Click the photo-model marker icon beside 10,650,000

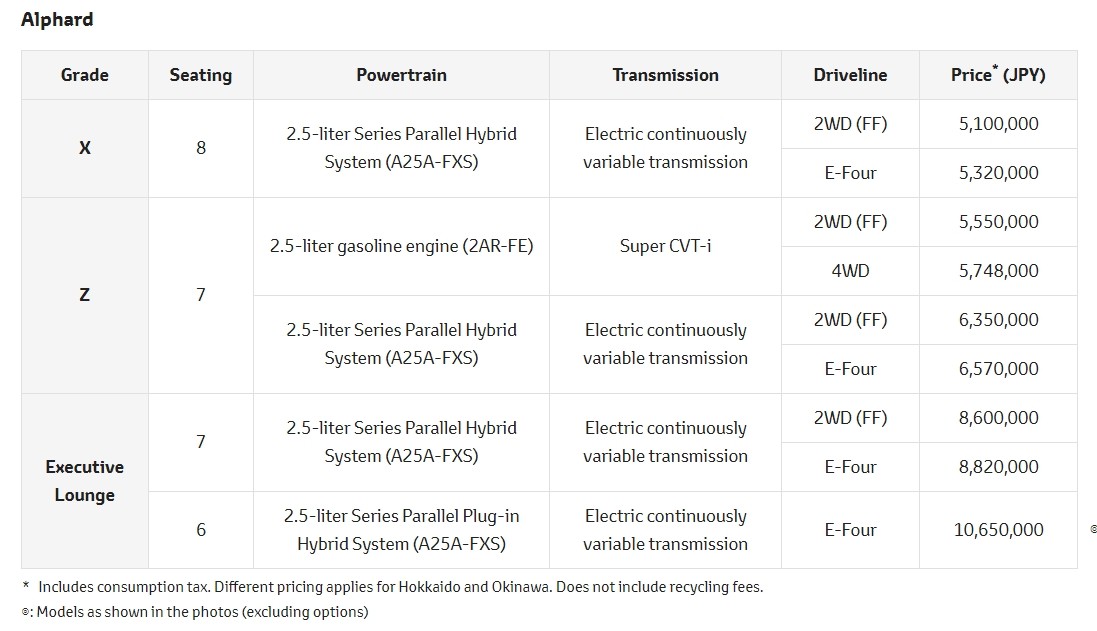coord(1093,530)
